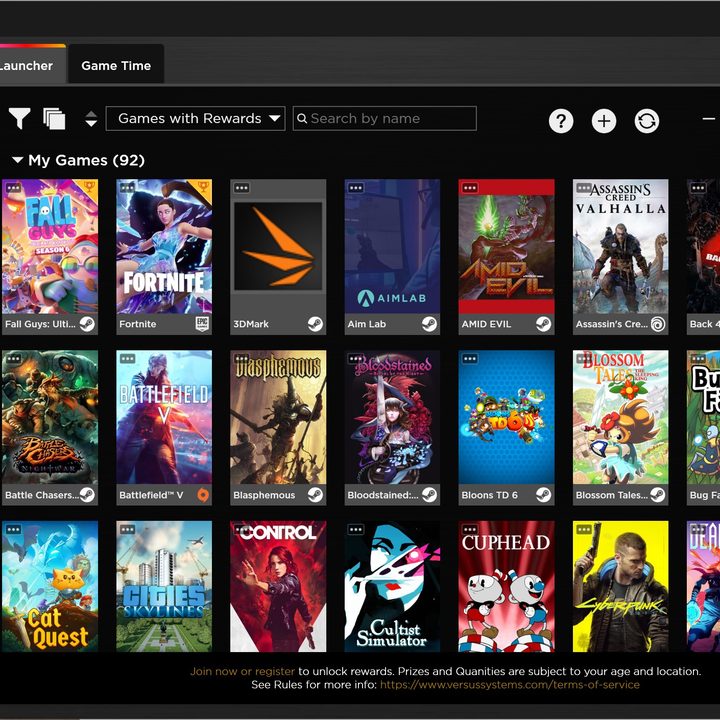Click the Epic Games icon on Fortnite label
The height and width of the screenshot is (720, 720).
click(202, 324)
